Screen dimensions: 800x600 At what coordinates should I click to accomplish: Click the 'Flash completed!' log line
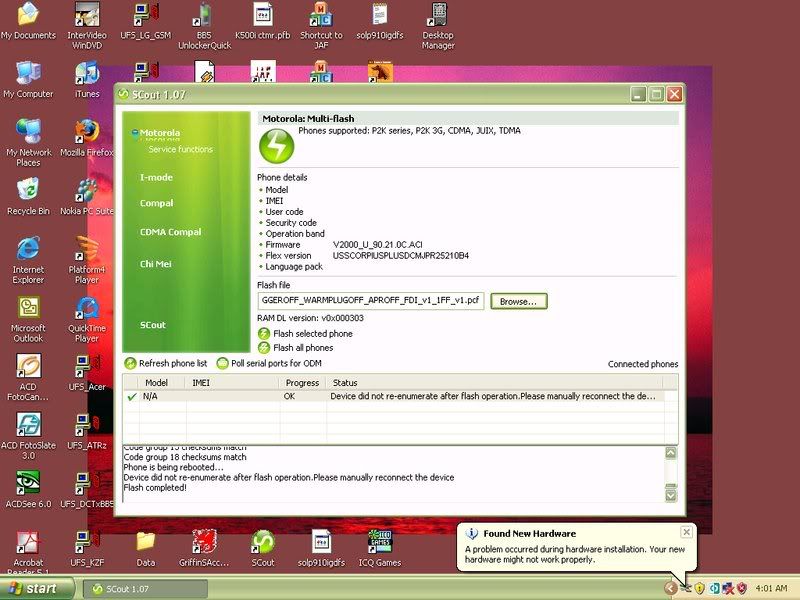pyautogui.click(x=155, y=488)
